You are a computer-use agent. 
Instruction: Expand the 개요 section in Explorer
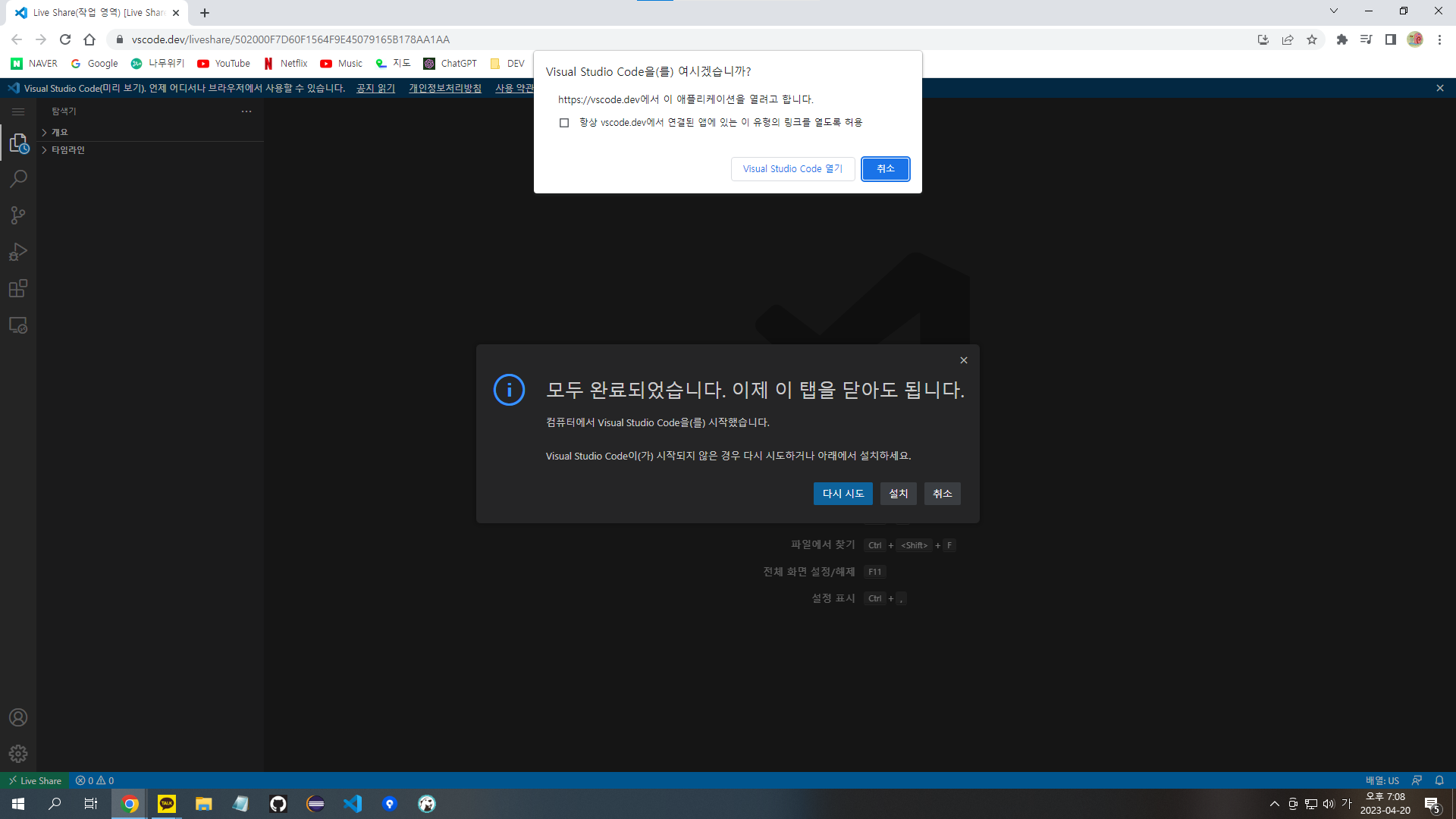tap(60, 132)
